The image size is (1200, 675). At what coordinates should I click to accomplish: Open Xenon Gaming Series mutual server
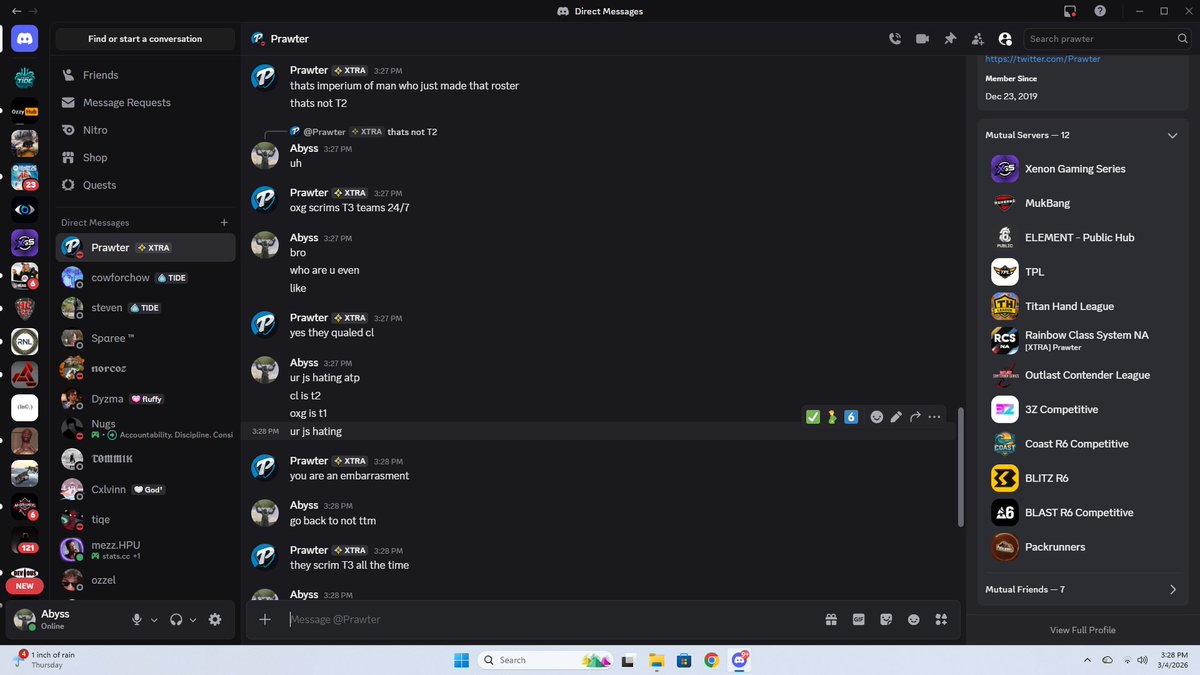point(1082,169)
